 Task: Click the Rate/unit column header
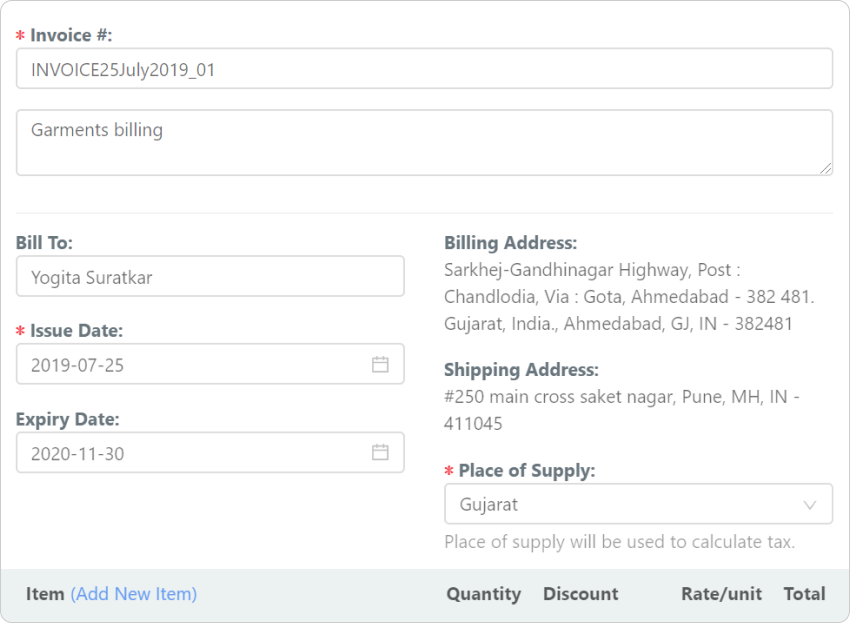coord(721,594)
